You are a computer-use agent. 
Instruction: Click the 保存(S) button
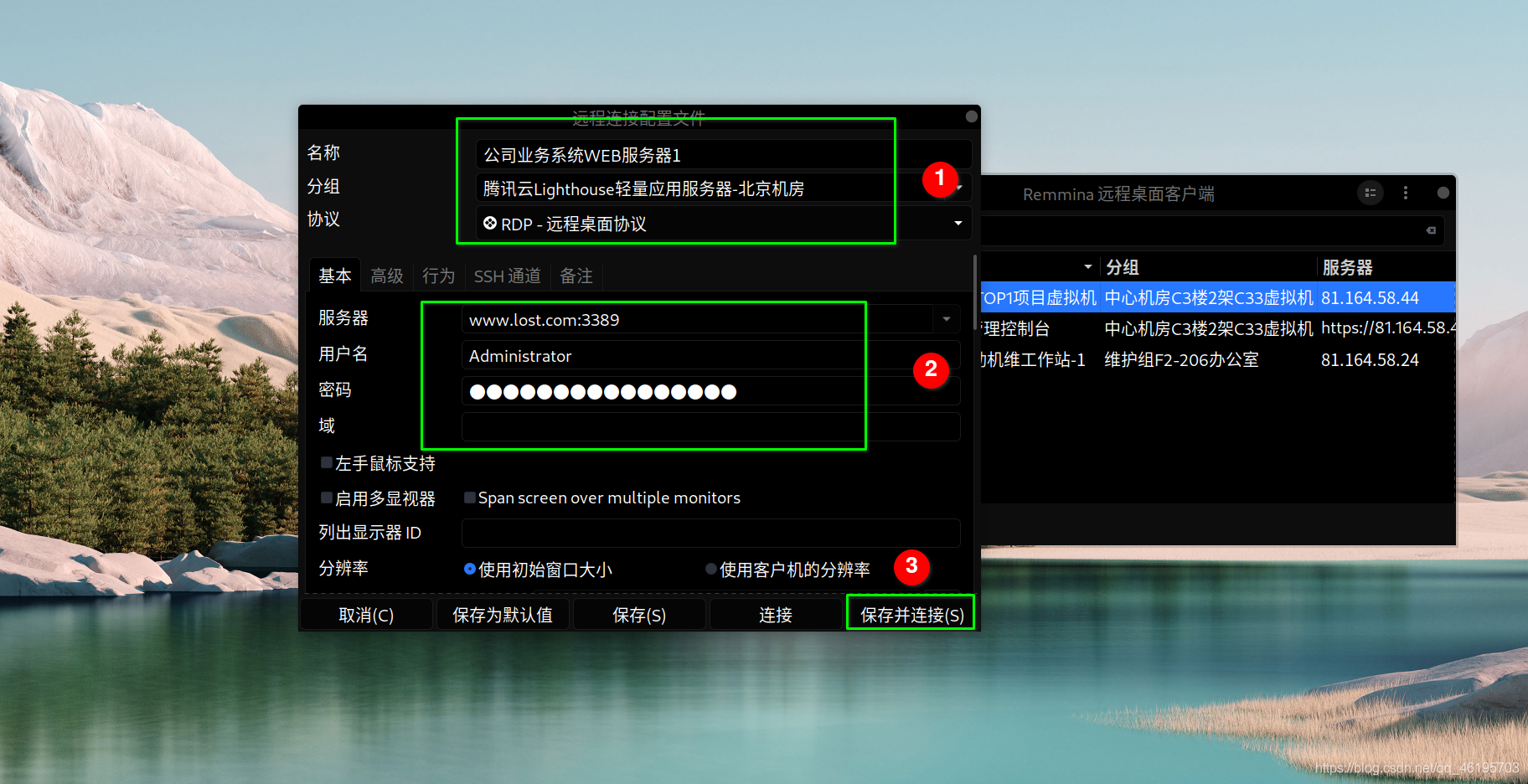[639, 615]
